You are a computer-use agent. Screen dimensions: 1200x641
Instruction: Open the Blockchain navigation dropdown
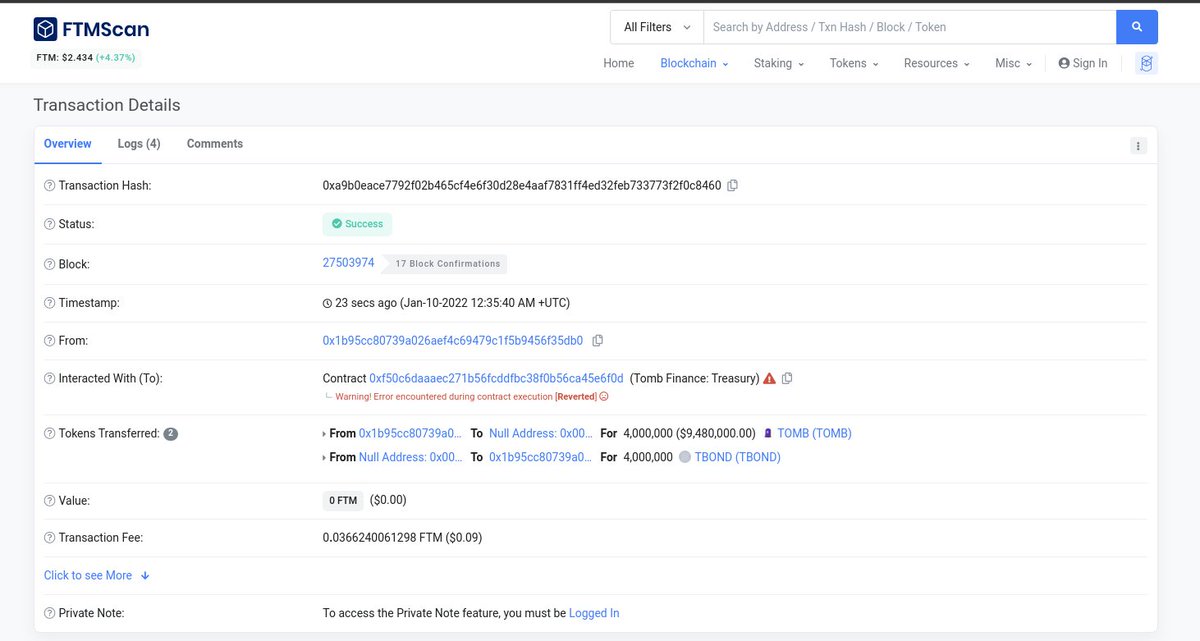(690, 63)
